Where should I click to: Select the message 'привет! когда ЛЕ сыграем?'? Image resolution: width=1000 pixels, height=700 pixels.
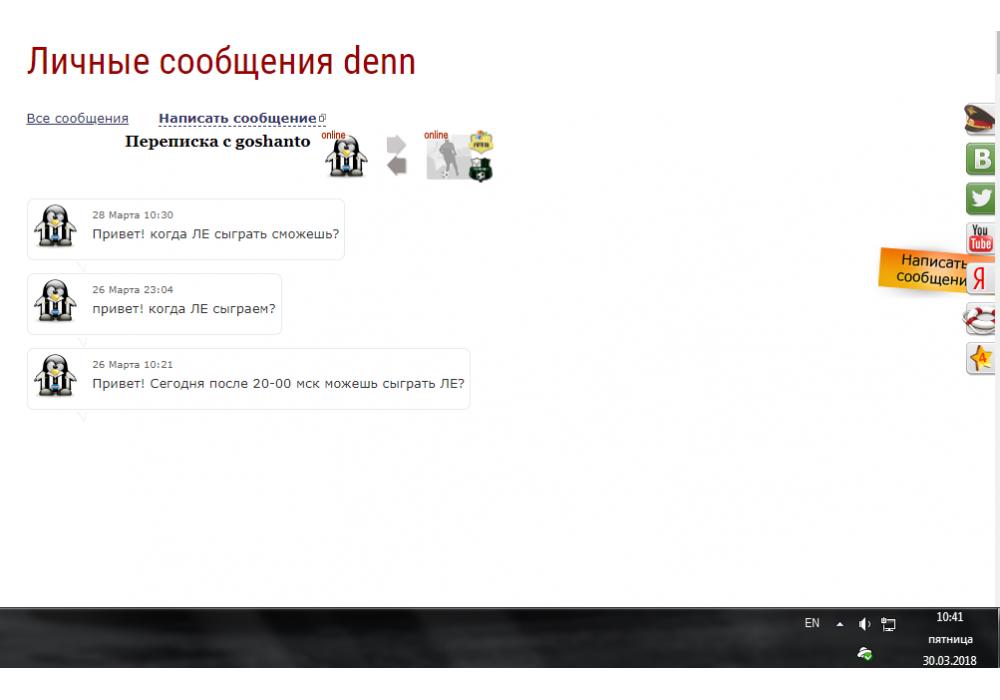pos(184,309)
